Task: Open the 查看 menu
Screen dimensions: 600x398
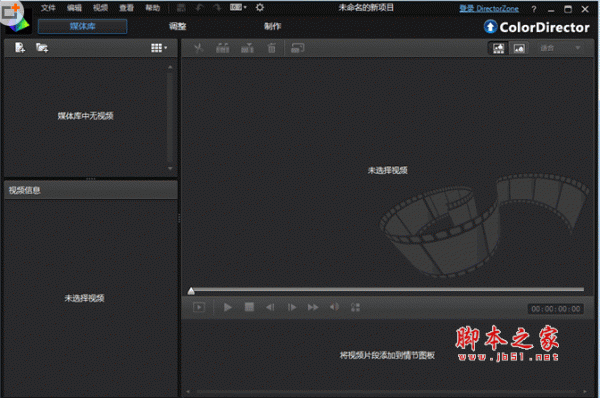Action: [126, 8]
